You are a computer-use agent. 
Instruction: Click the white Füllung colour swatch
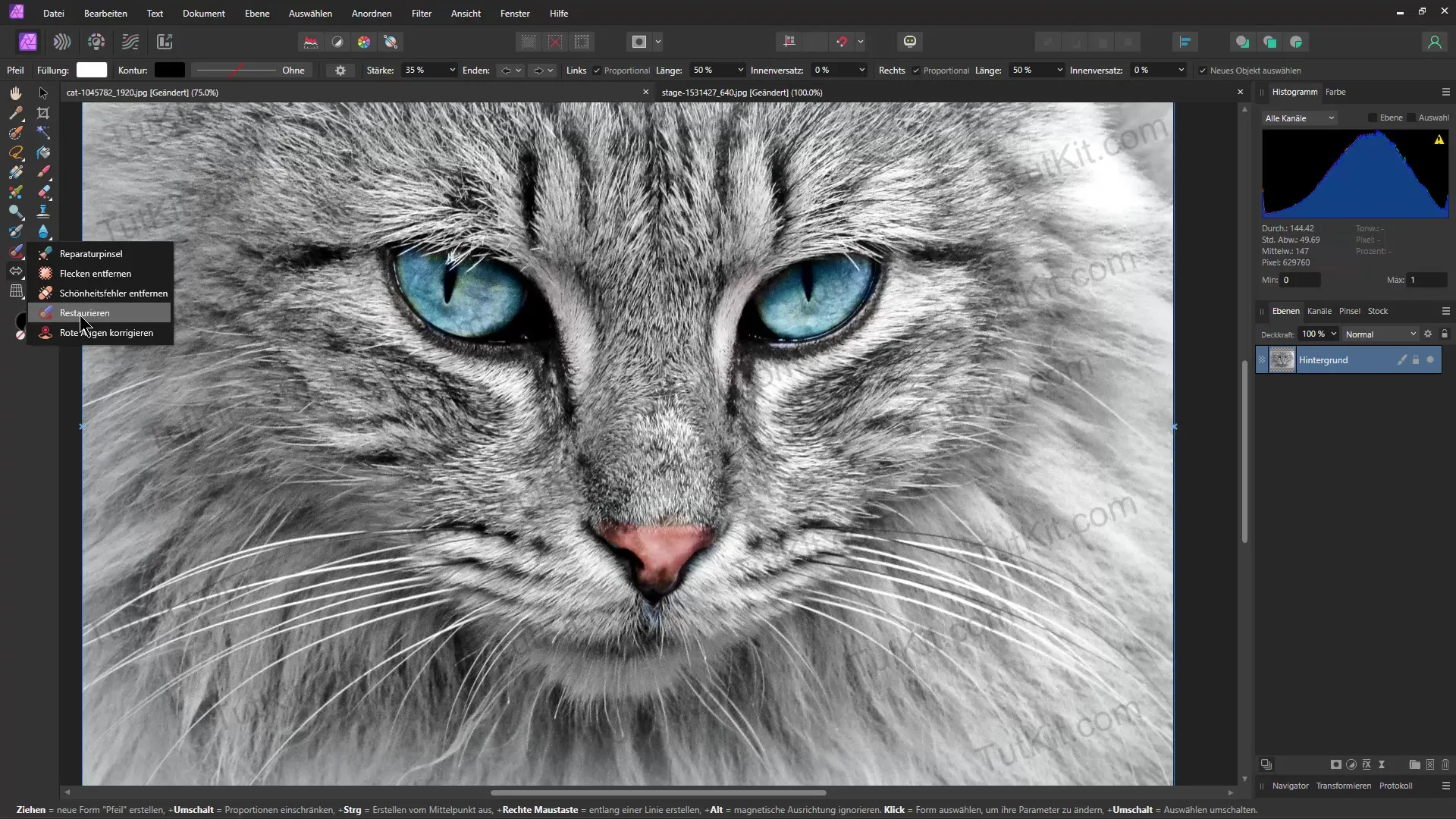(x=92, y=70)
